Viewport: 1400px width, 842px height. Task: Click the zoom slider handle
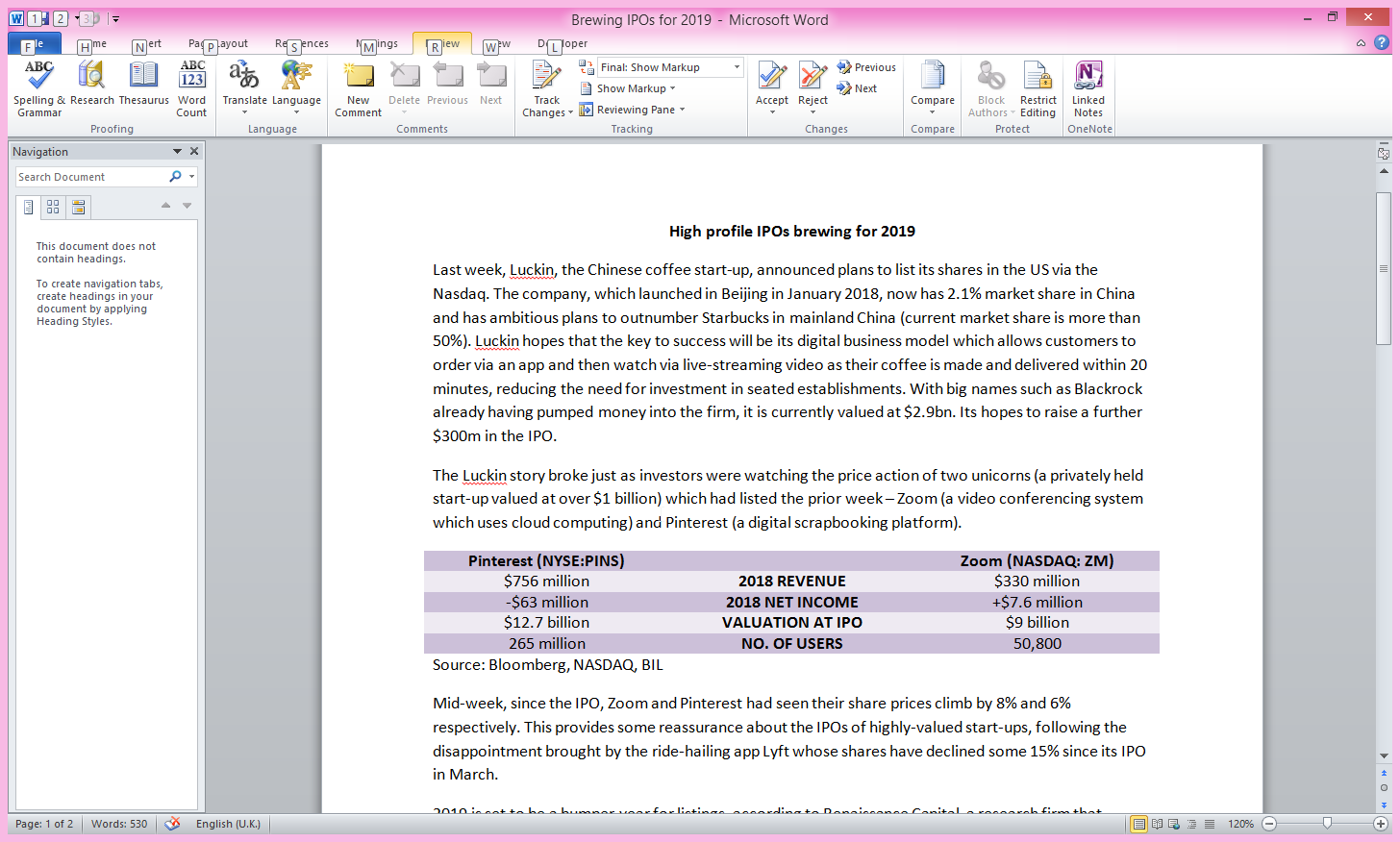click(1327, 823)
